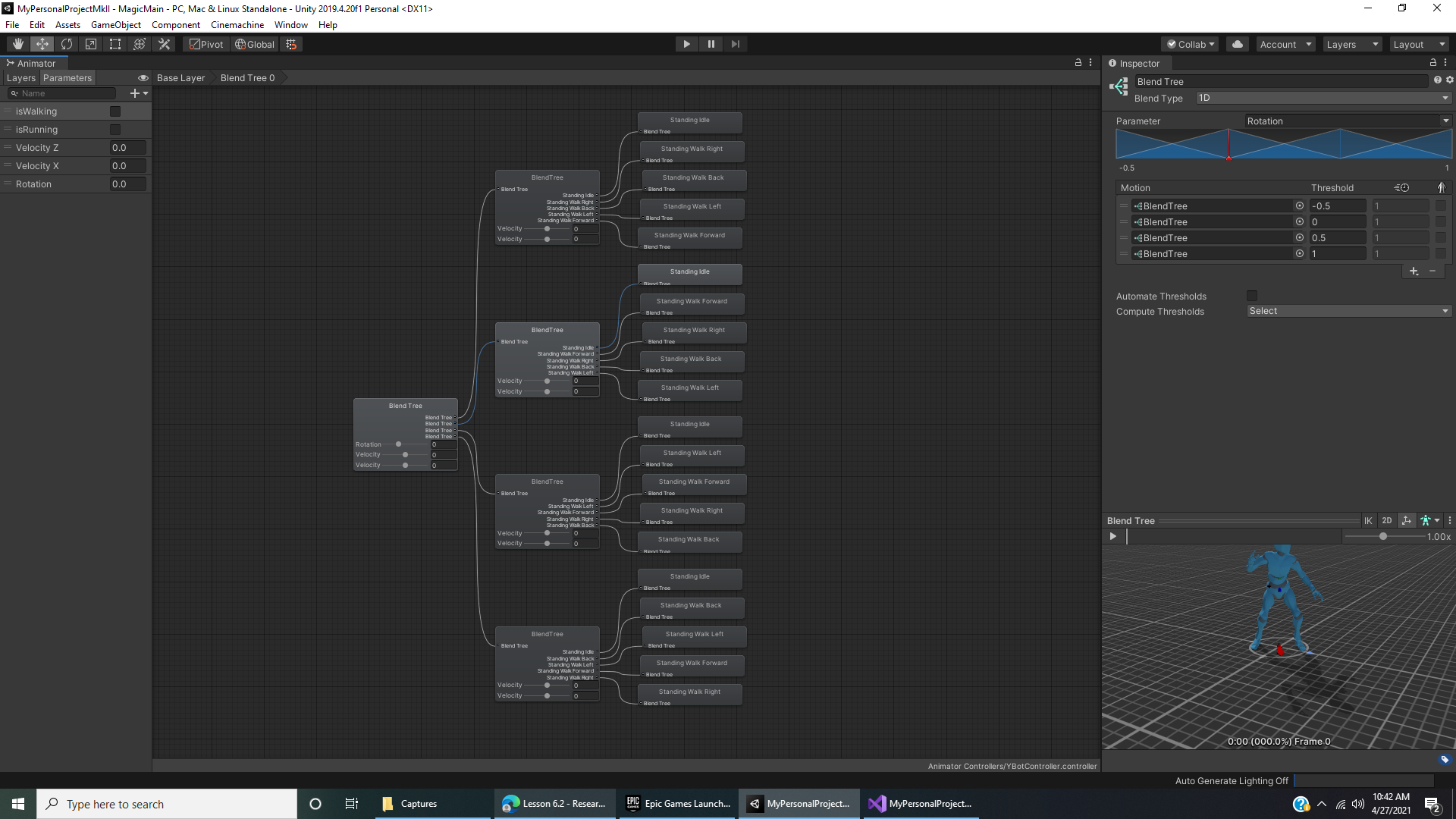Screen dimensions: 1456x819
Task: Toggle Pivot mode in the toolbar
Action: click(x=206, y=43)
